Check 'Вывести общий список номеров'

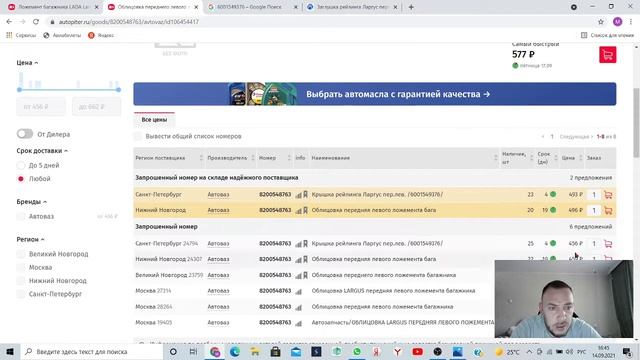(x=138, y=136)
